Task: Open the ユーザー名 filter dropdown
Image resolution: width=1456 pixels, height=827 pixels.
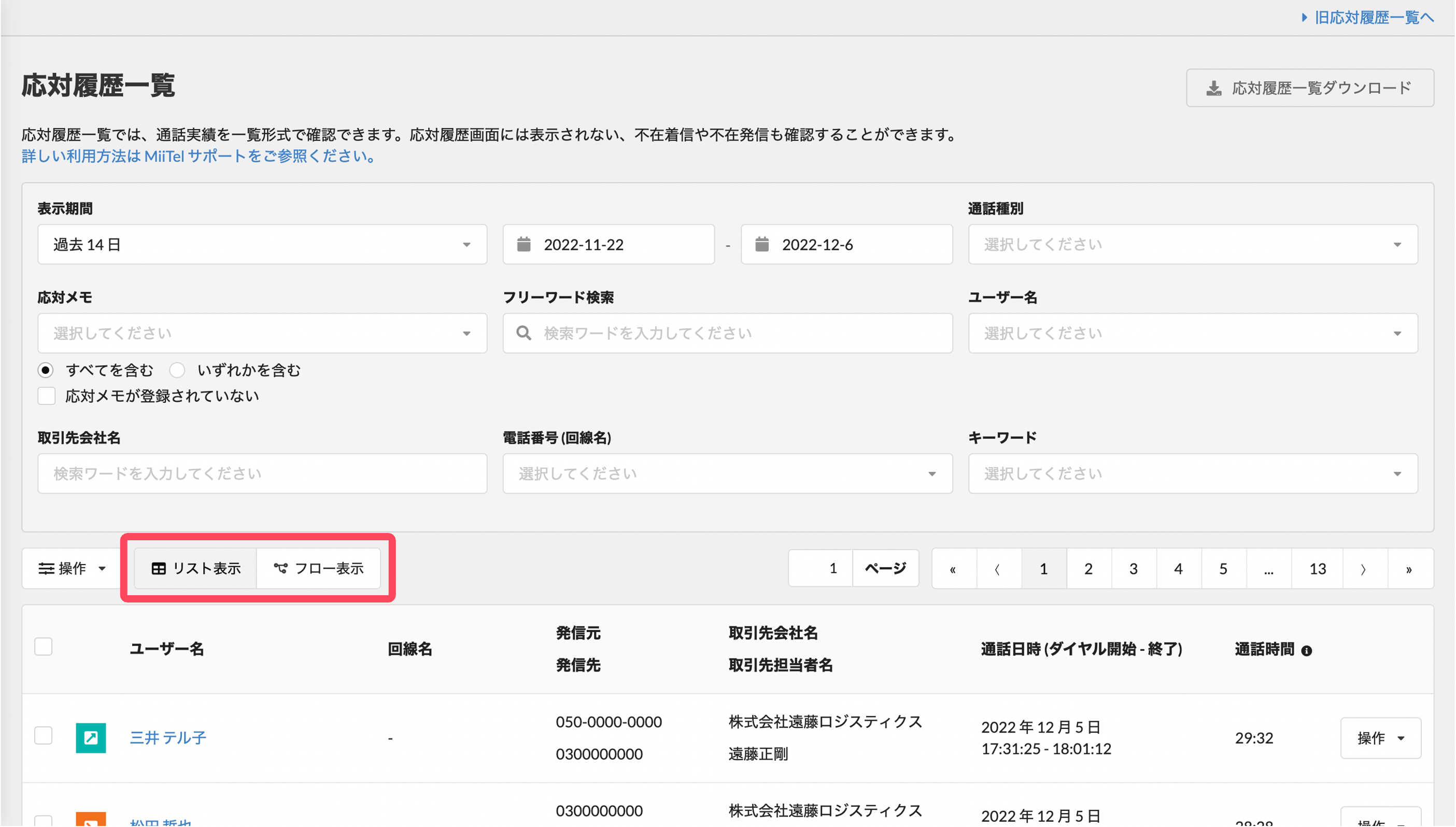Action: coord(1193,333)
